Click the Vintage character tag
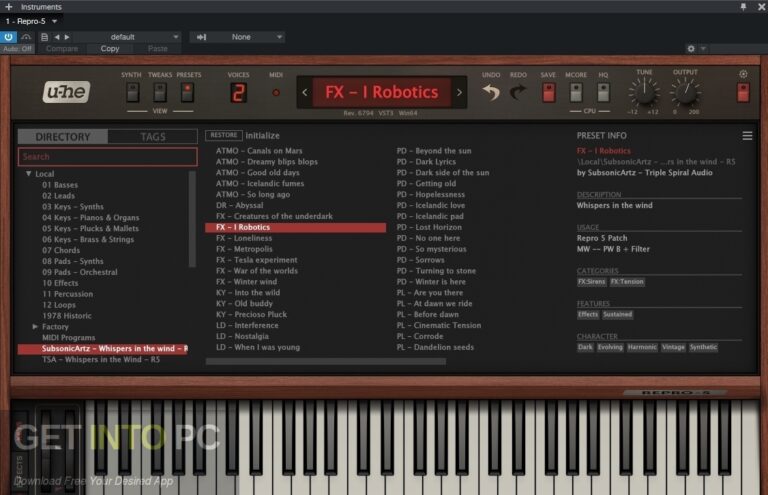This screenshot has width=768, height=495. pyautogui.click(x=673, y=347)
